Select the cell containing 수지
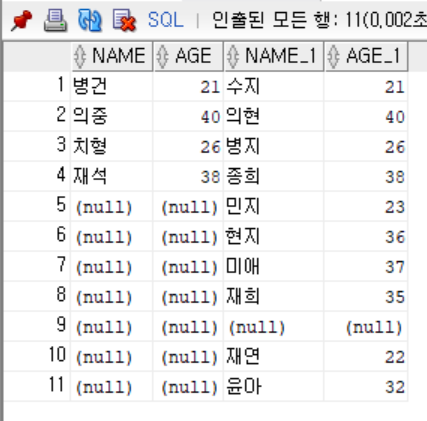The image size is (427, 421). pyautogui.click(x=274, y=86)
